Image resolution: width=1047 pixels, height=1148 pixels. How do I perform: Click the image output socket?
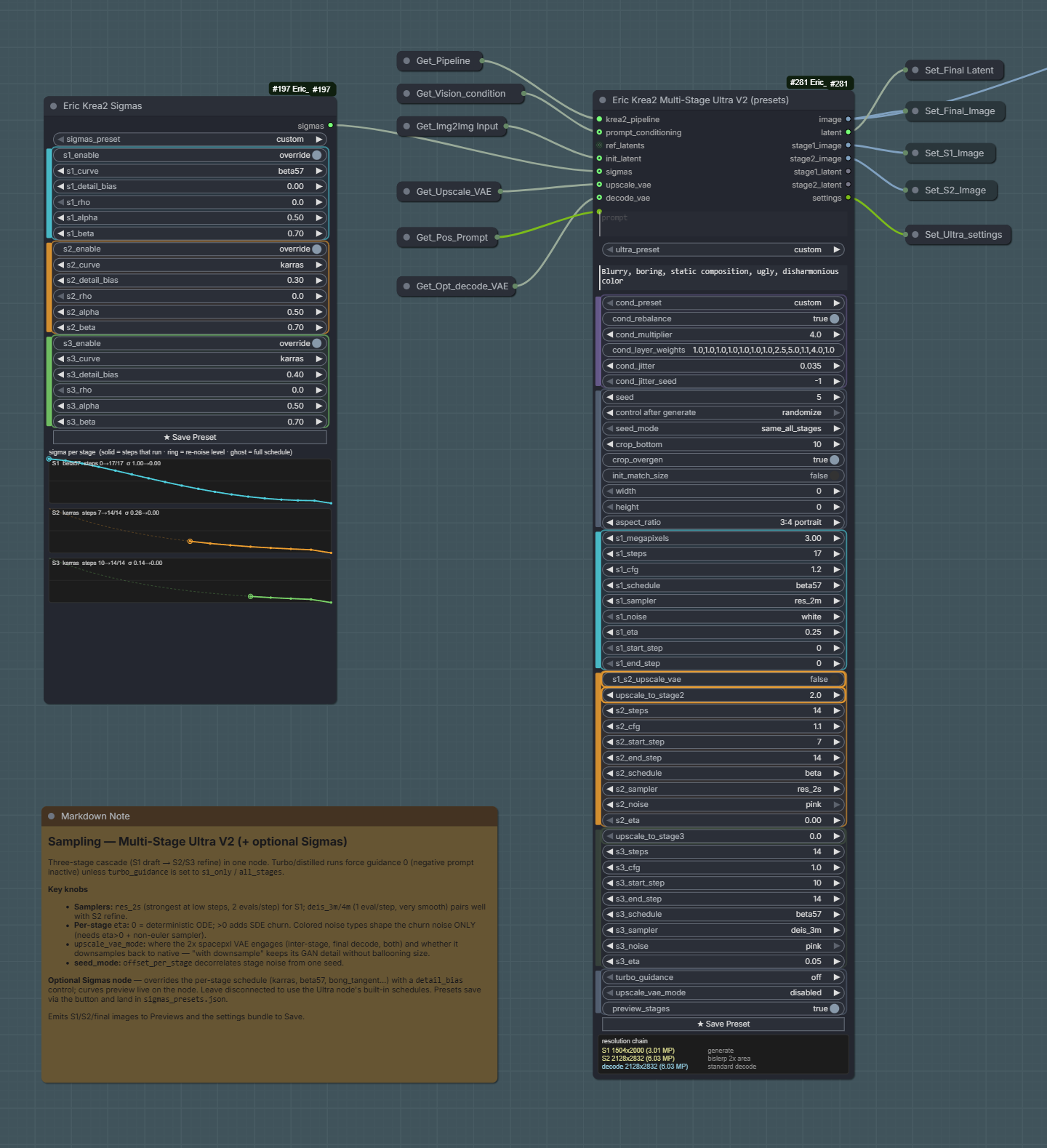click(848, 119)
